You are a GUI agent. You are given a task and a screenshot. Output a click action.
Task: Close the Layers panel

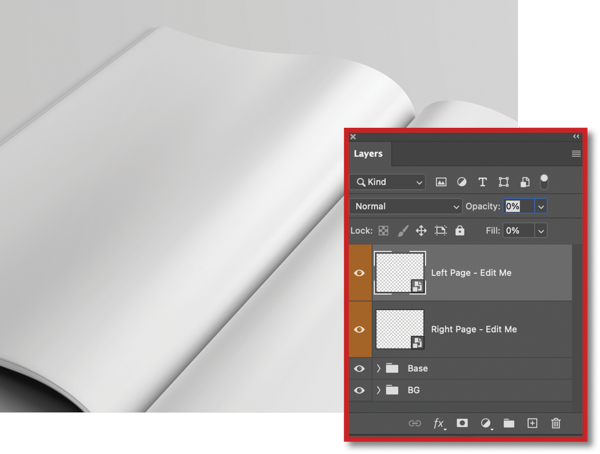[x=353, y=137]
